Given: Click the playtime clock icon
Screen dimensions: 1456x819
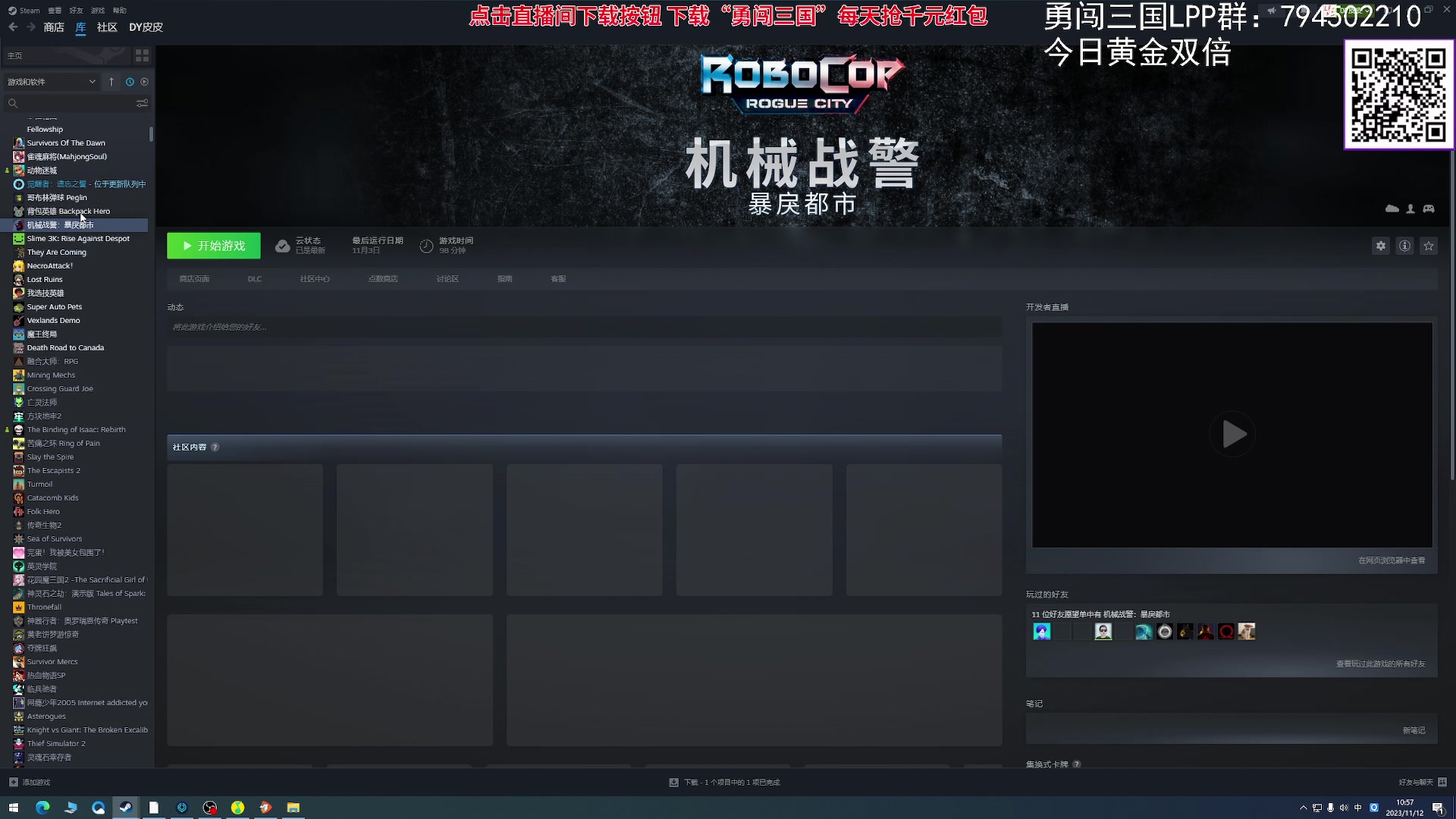Looking at the screenshot, I should click(426, 246).
